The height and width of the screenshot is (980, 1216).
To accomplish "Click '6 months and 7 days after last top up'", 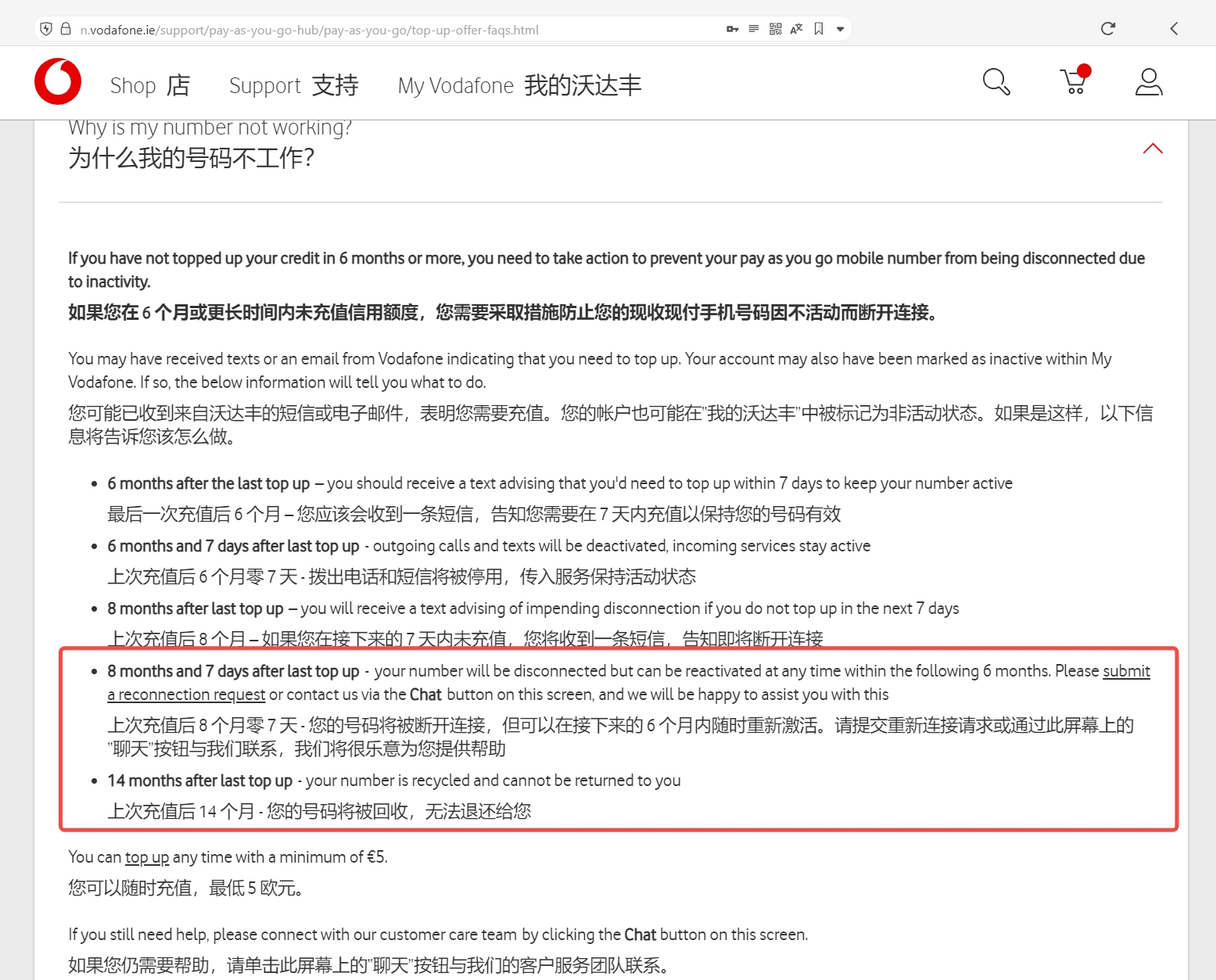I will tap(233, 546).
